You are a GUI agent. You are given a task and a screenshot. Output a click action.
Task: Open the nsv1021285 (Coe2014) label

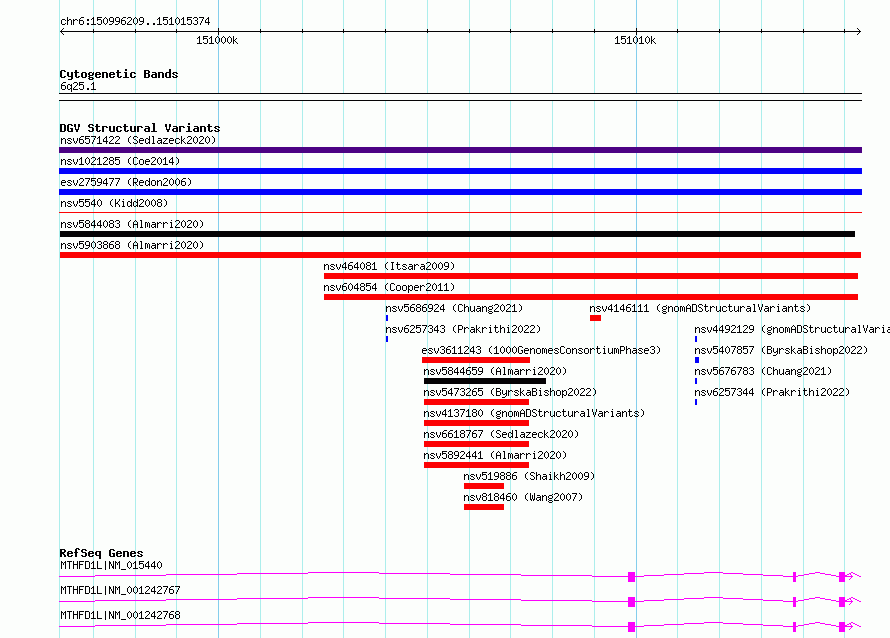click(x=120, y=161)
